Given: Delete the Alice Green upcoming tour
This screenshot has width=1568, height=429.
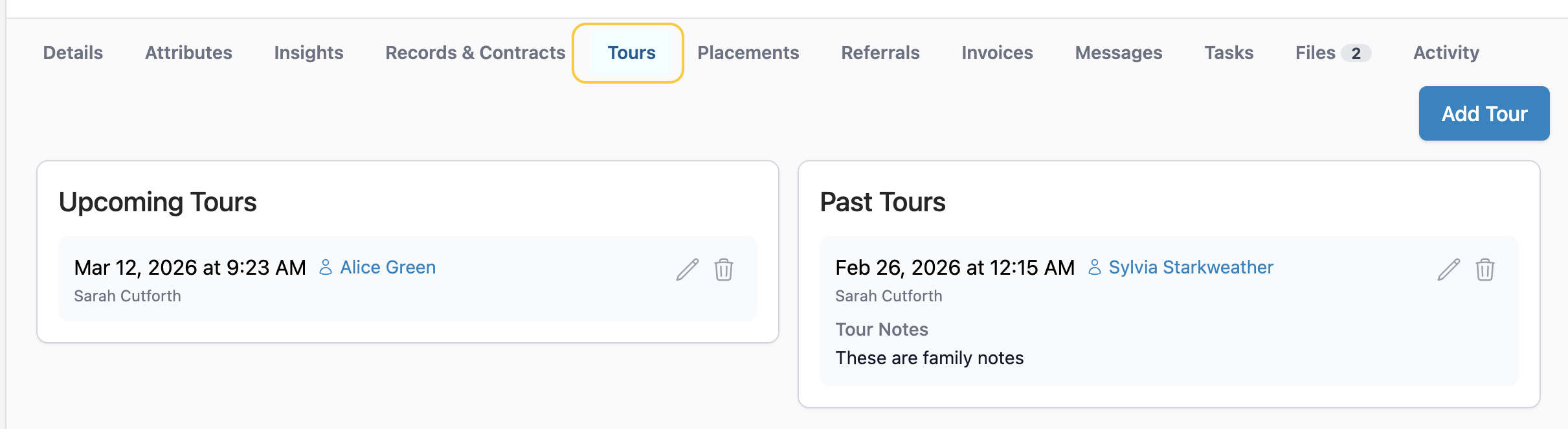Looking at the screenshot, I should click(723, 270).
